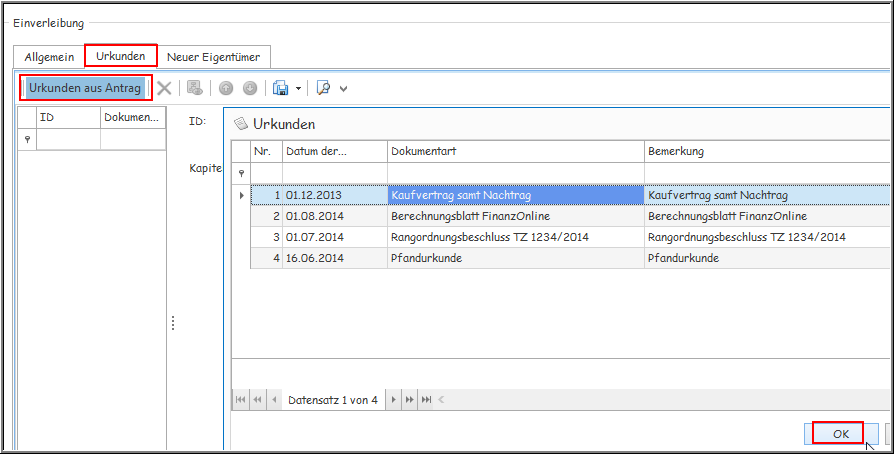Click the Dokumentart filter row field
The height and width of the screenshot is (454, 894).
(516, 173)
